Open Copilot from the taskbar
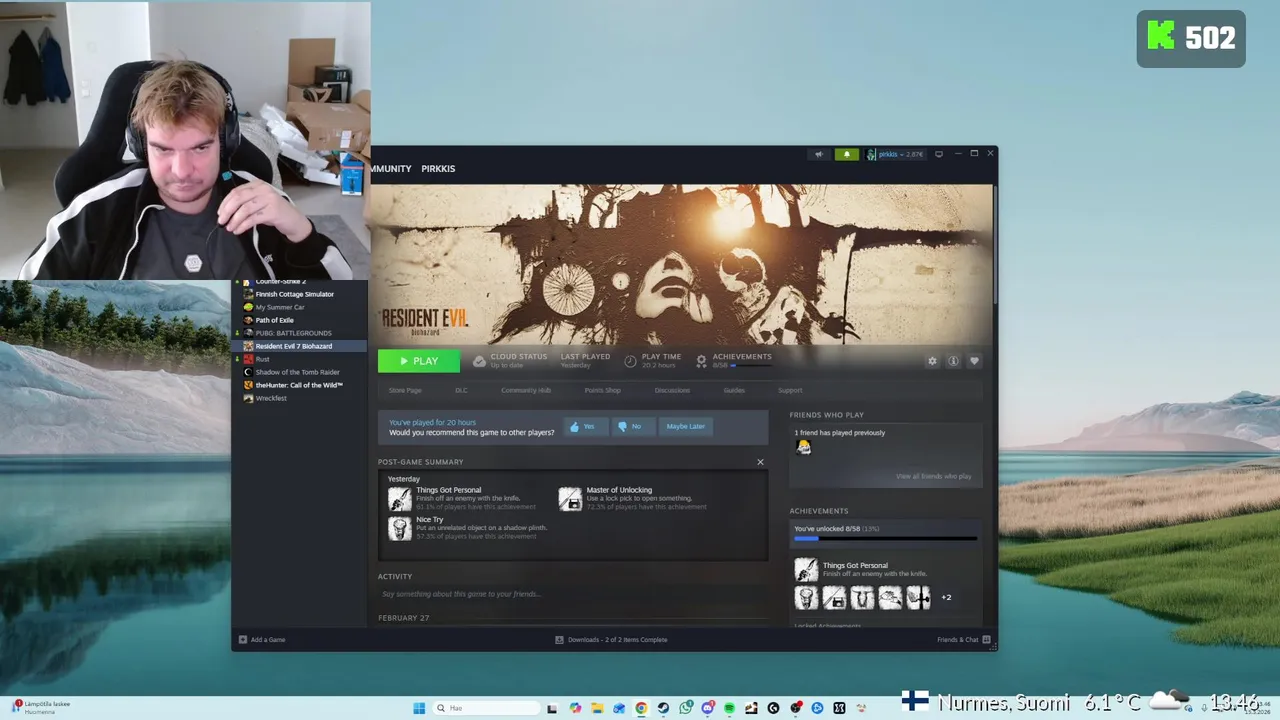 click(x=575, y=708)
